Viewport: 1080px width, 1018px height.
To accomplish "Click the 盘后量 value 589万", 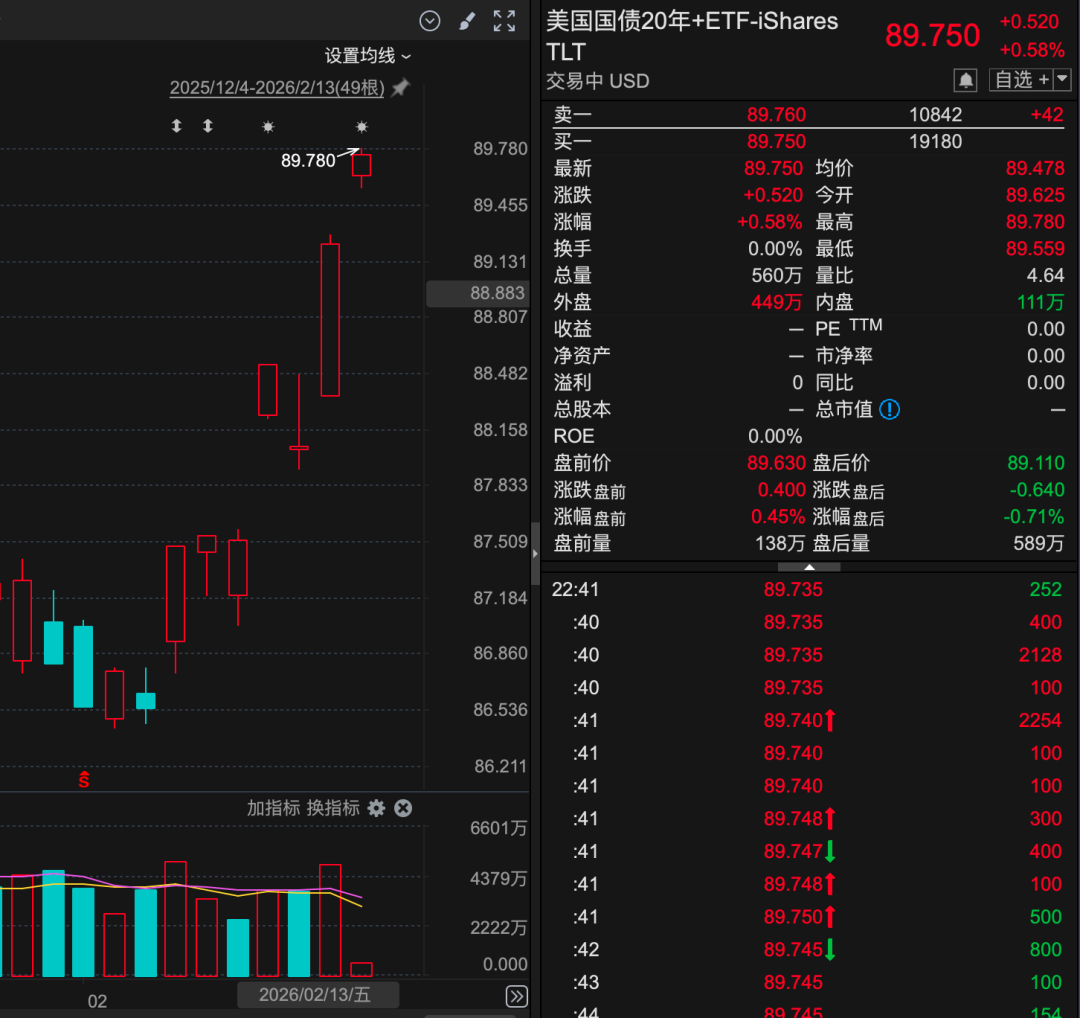I will point(1039,544).
